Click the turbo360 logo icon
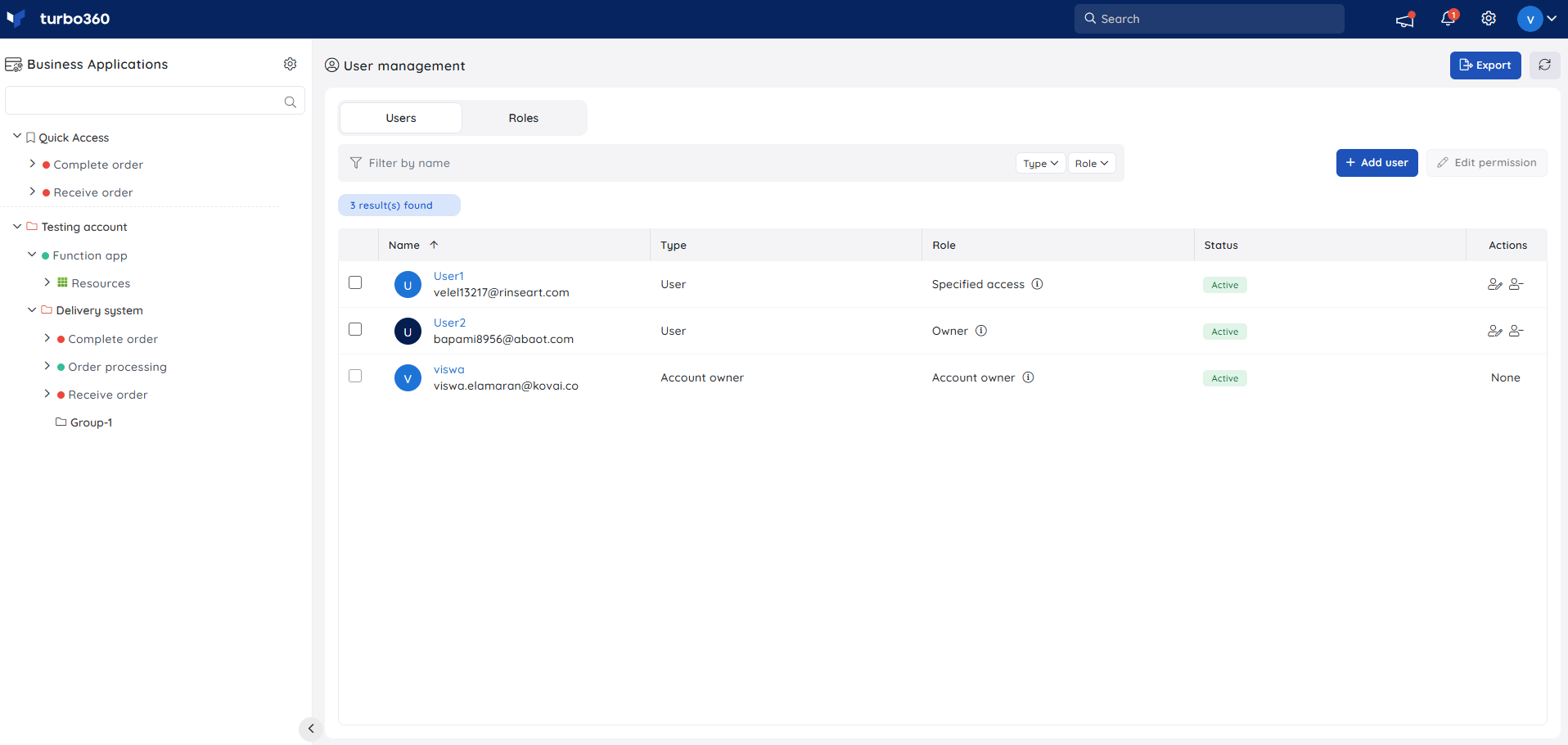The image size is (1568, 745). pos(16,18)
